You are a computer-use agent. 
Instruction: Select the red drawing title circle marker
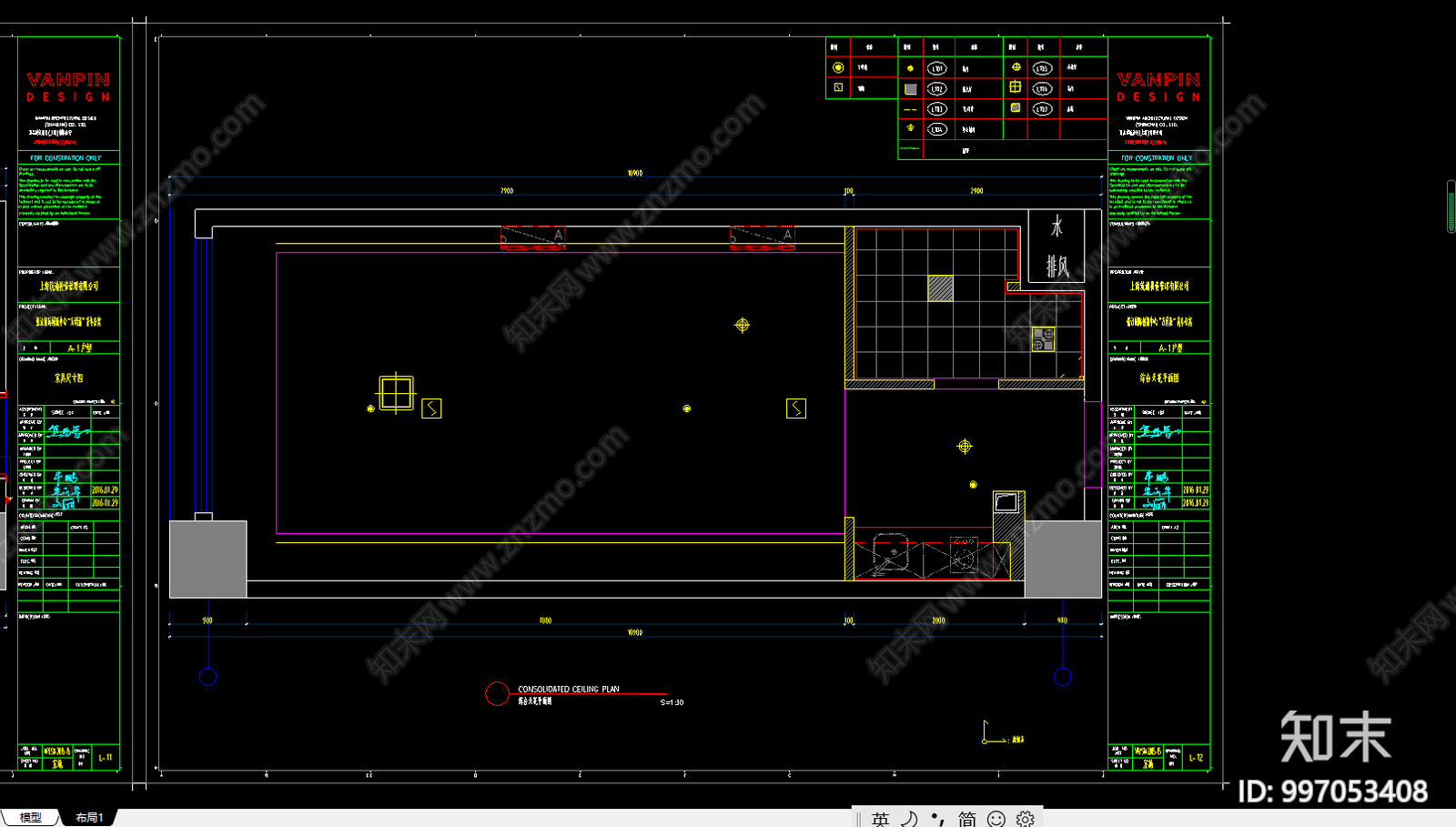(498, 694)
